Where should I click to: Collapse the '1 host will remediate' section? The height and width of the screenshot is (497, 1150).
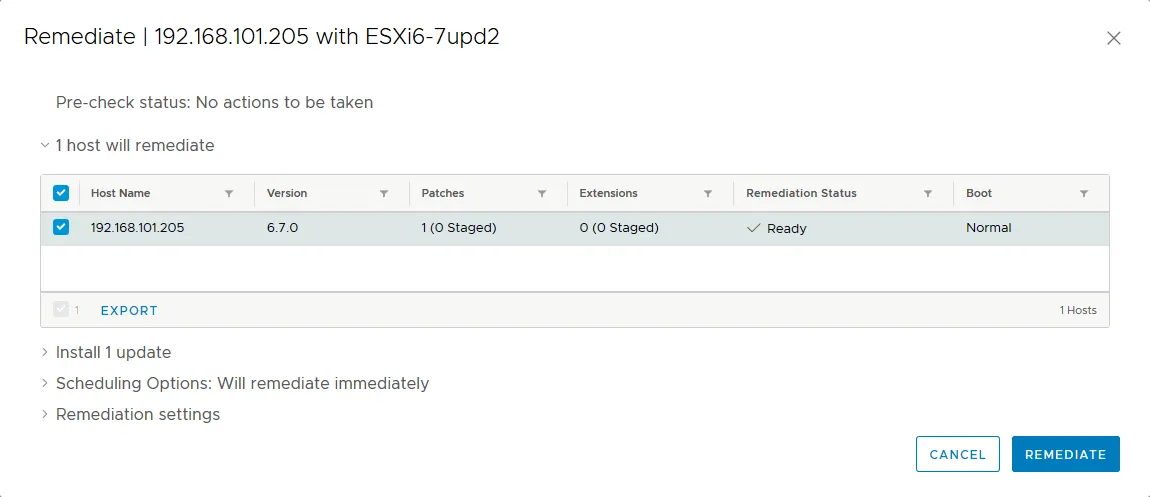pos(45,145)
